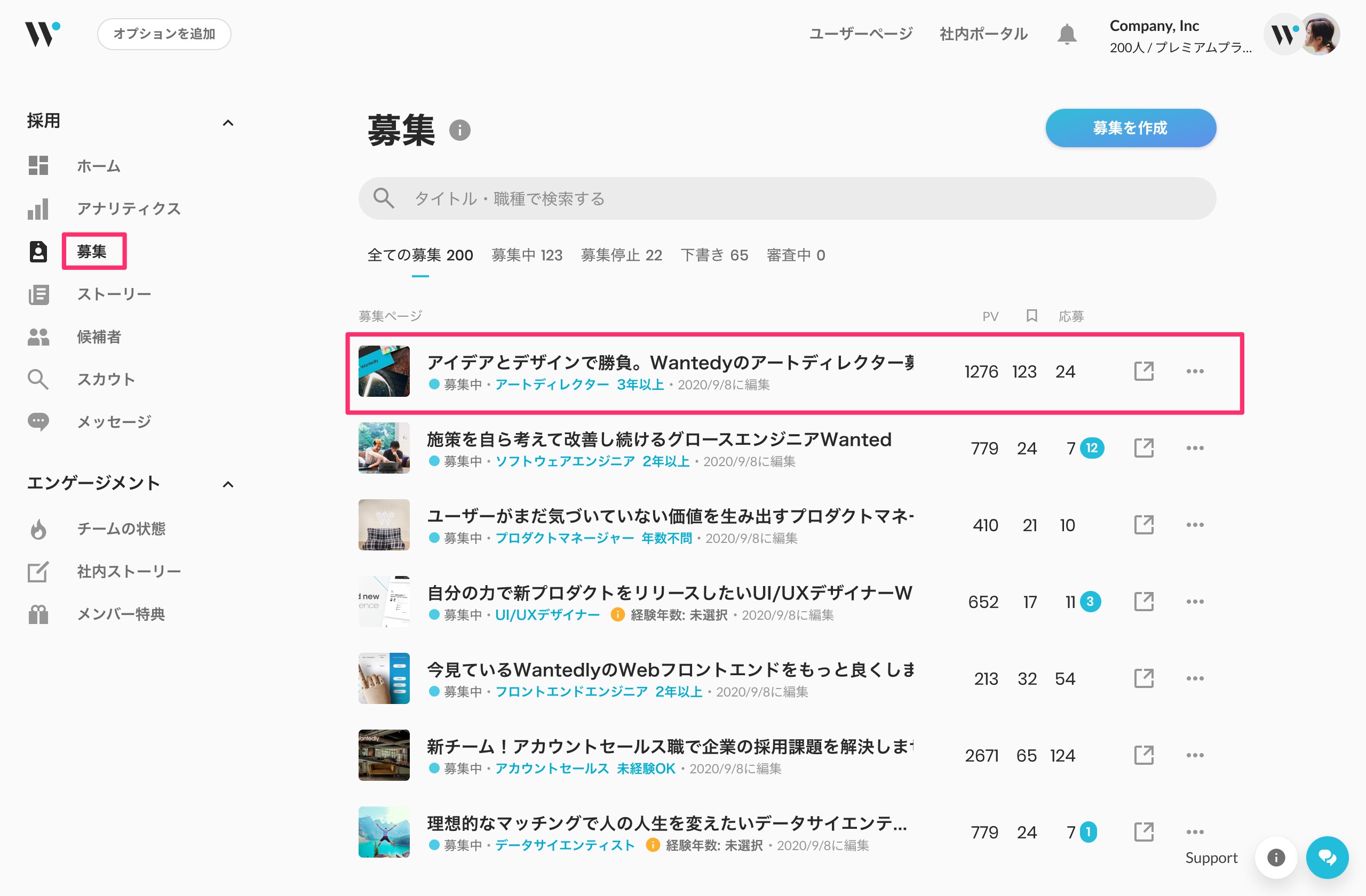Click the オプションを追加 button

pyautogui.click(x=164, y=34)
